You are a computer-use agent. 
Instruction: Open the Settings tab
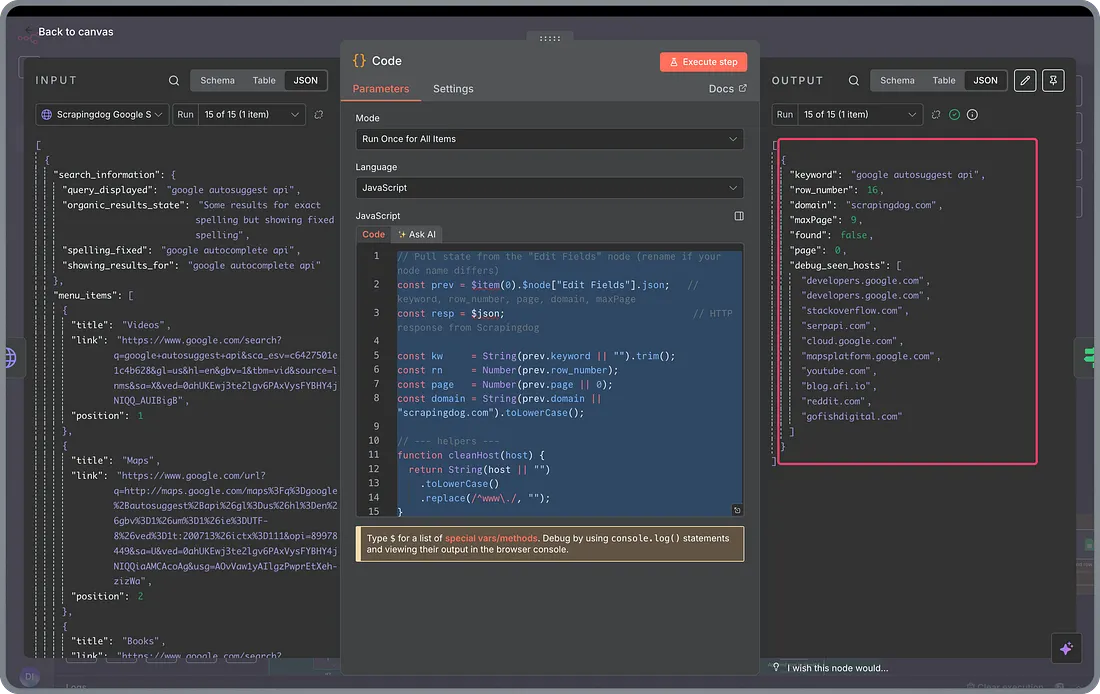453,89
